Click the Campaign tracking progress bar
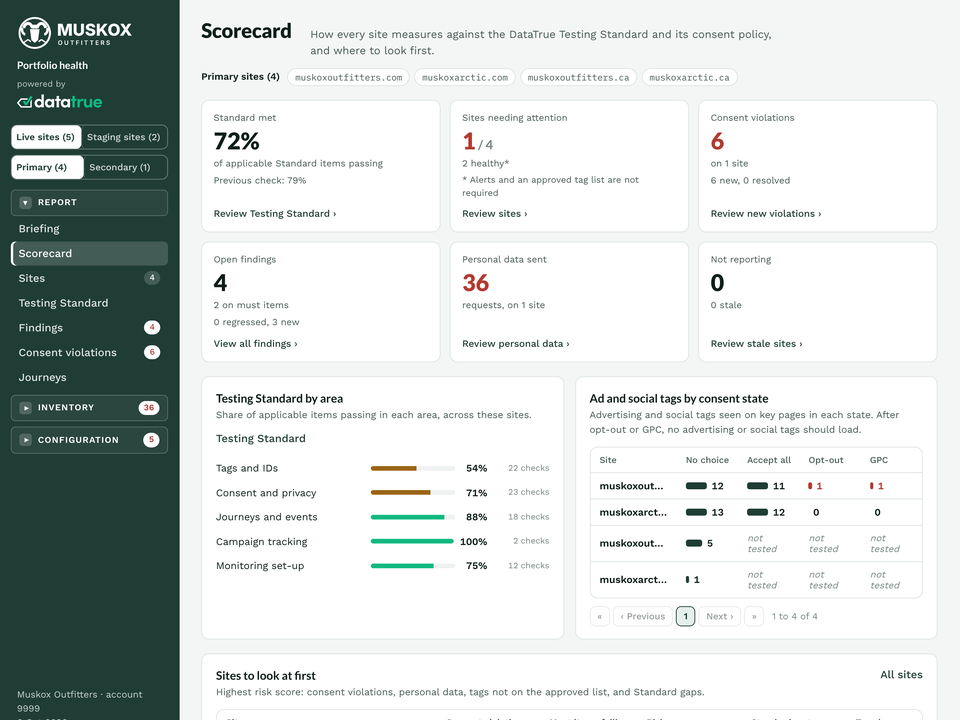 tap(413, 541)
